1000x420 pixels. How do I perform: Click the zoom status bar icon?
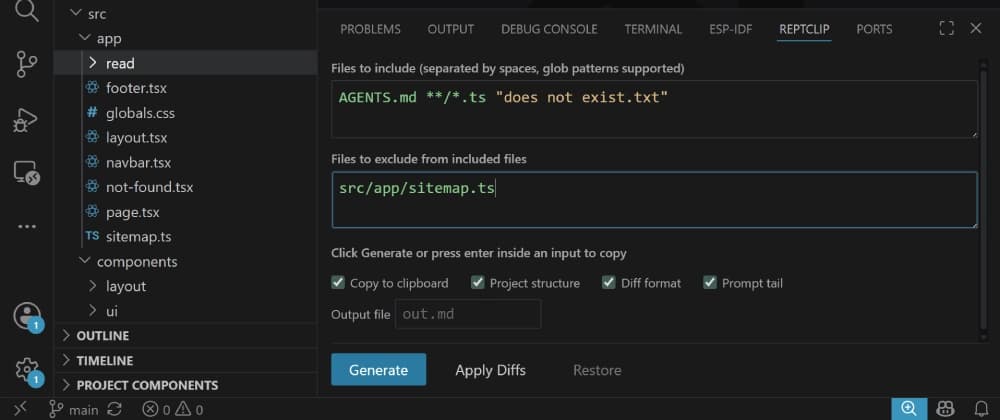coord(909,409)
